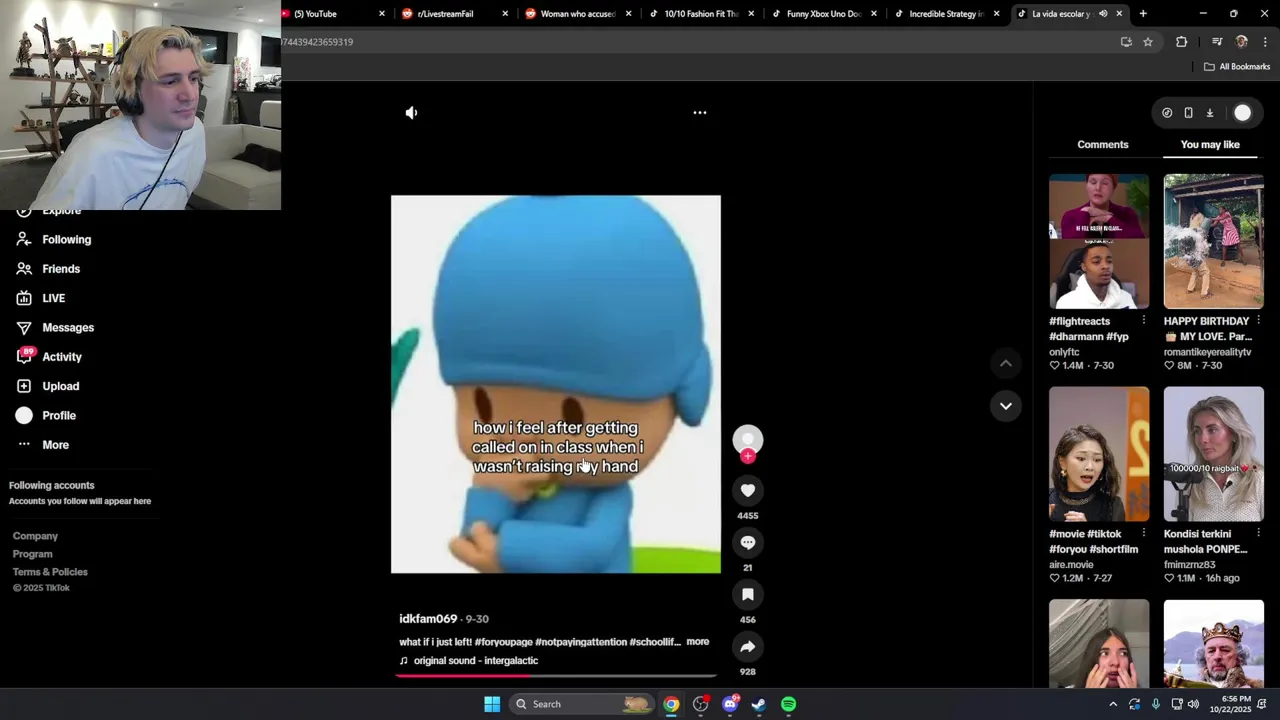Viewport: 1280px width, 720px height.
Task: Click the download app icon in top pill
Action: 1209,113
